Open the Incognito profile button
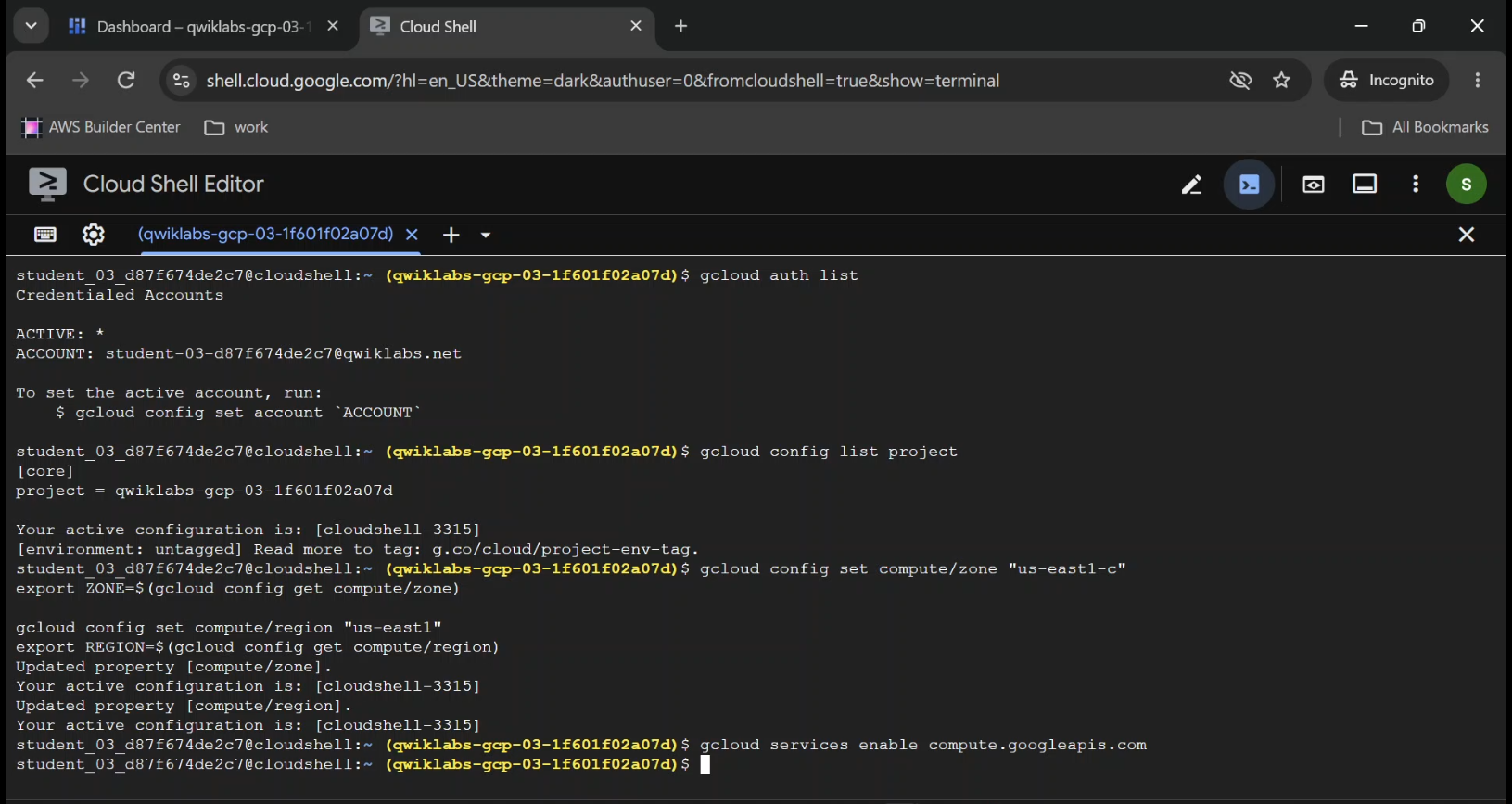This screenshot has width=1512, height=804. click(x=1387, y=81)
